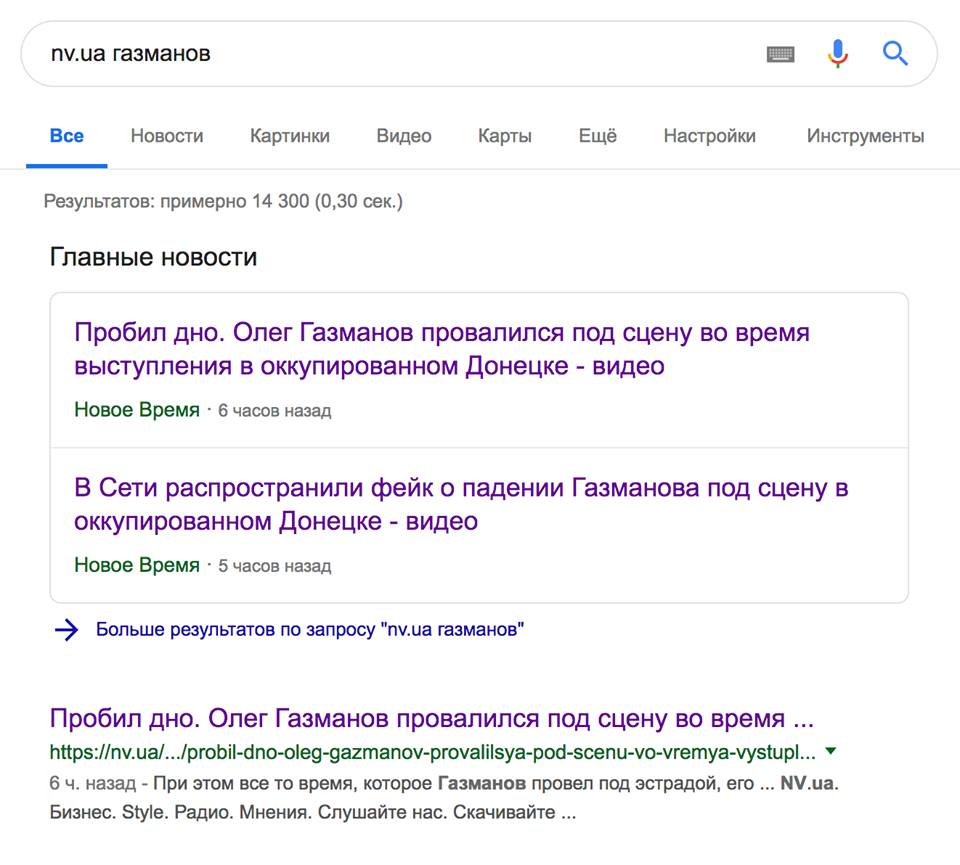The width and height of the screenshot is (960, 865).
Task: Switch to the 'Новости' tab
Action: click(x=167, y=136)
